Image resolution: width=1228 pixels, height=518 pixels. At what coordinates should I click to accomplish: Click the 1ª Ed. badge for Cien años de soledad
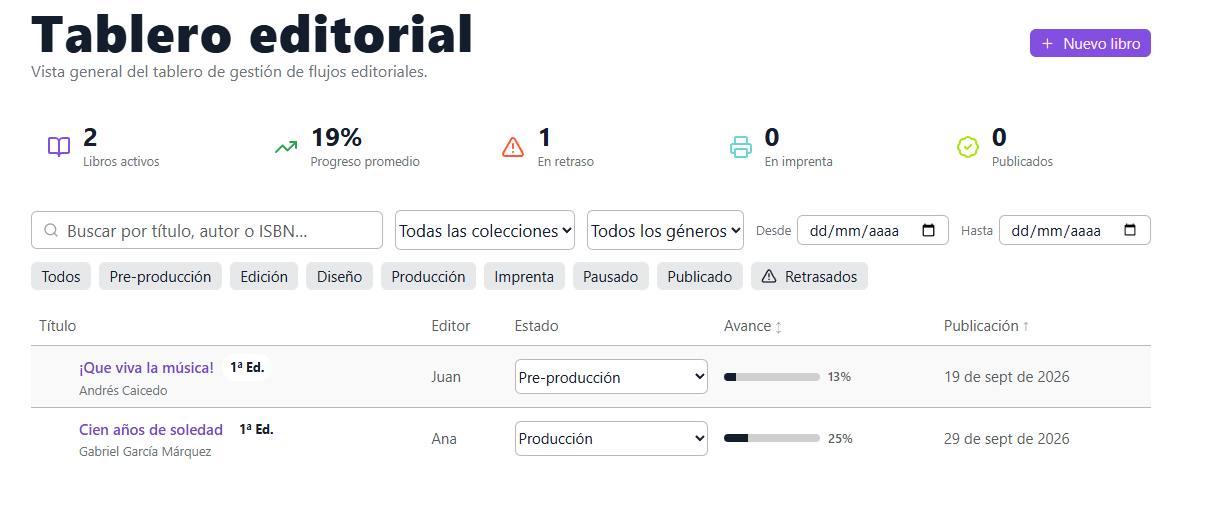[256, 429]
